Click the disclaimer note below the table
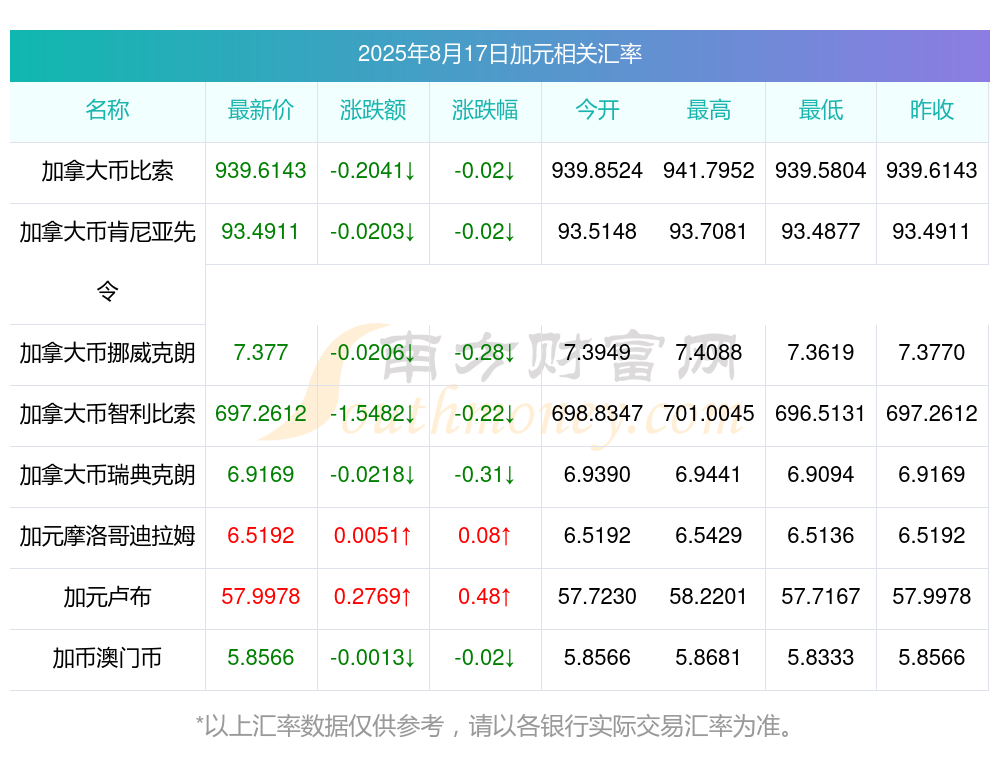The height and width of the screenshot is (757, 1000). [494, 726]
